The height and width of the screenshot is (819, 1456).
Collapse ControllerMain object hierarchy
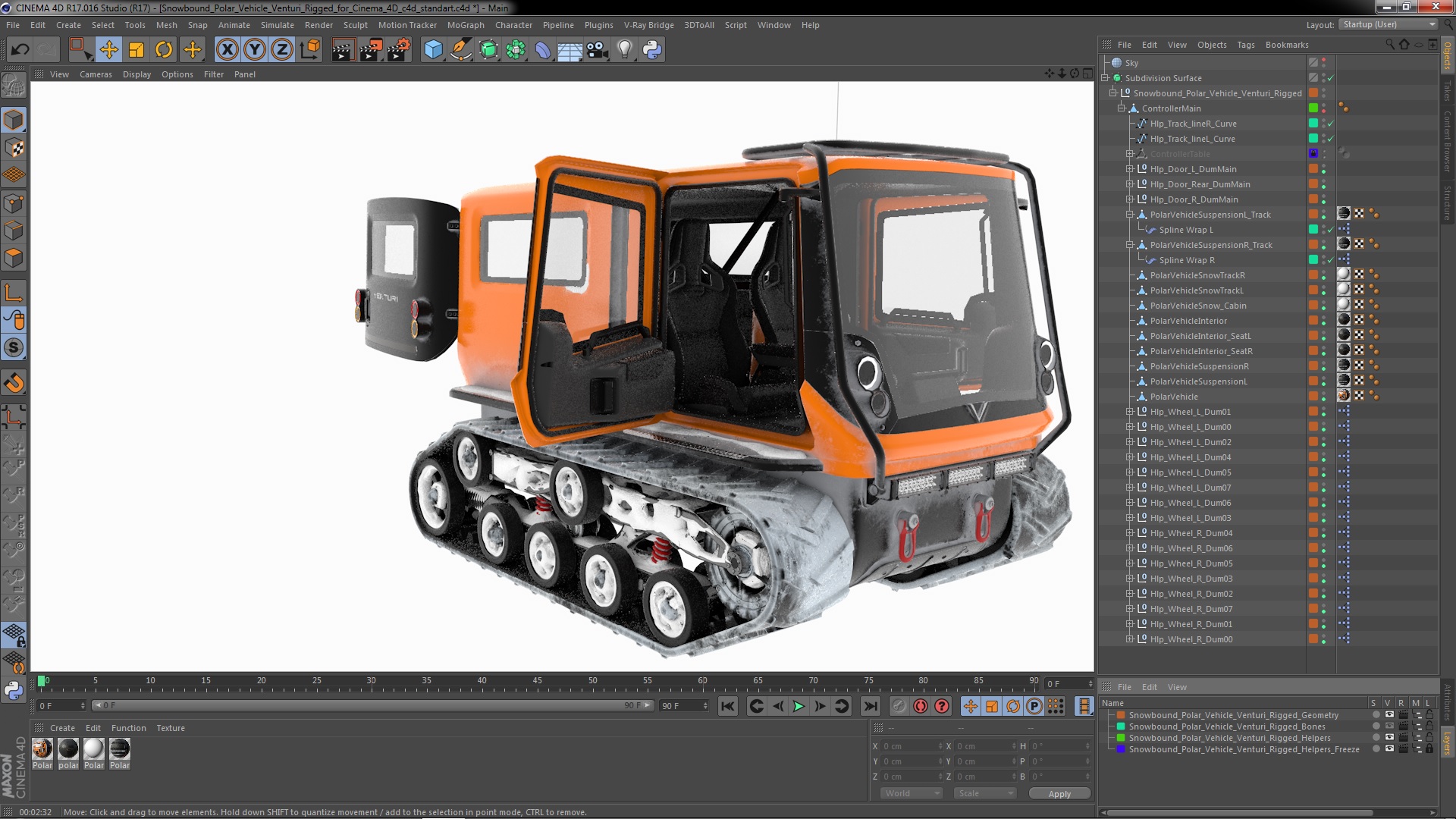[1121, 108]
